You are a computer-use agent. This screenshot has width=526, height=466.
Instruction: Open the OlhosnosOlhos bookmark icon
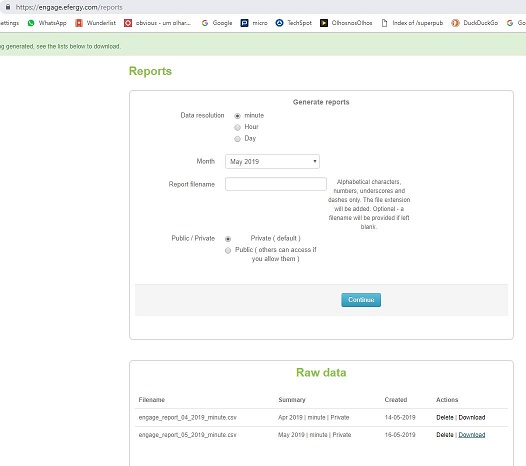click(x=324, y=23)
